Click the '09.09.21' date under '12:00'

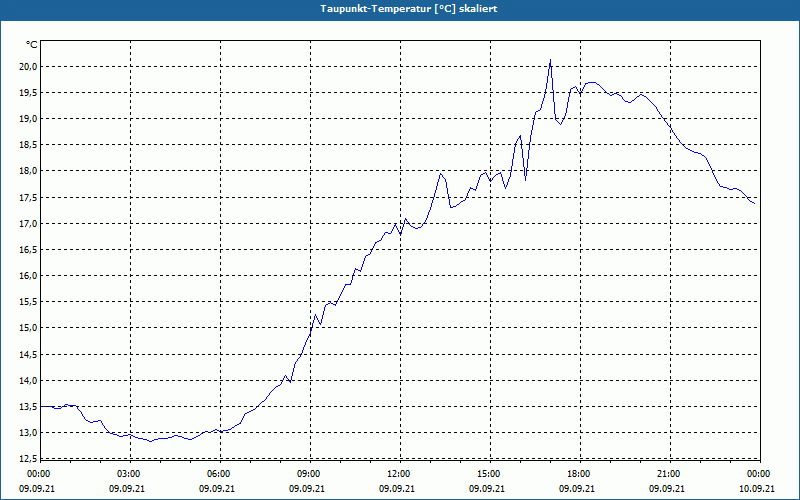tap(397, 489)
